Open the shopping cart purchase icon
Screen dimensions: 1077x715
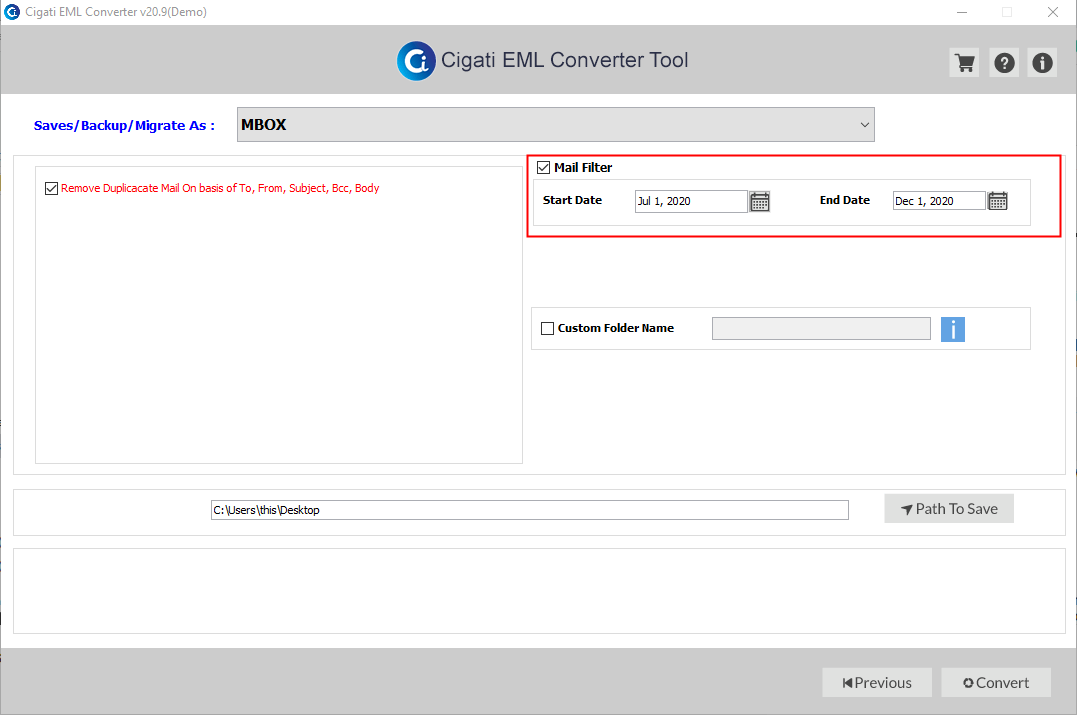[x=964, y=63]
